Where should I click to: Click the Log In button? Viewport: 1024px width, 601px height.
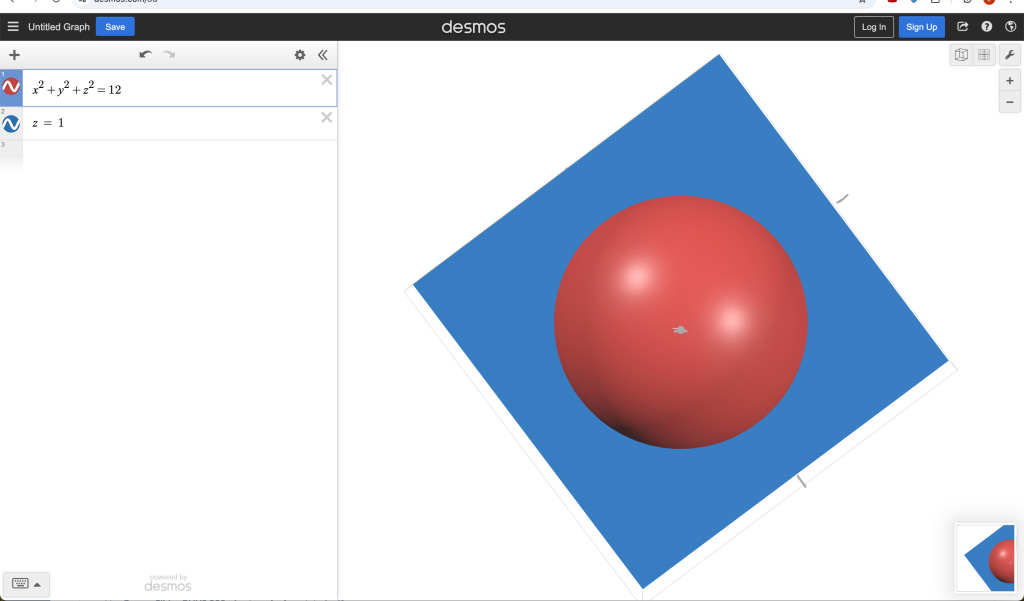click(x=874, y=27)
